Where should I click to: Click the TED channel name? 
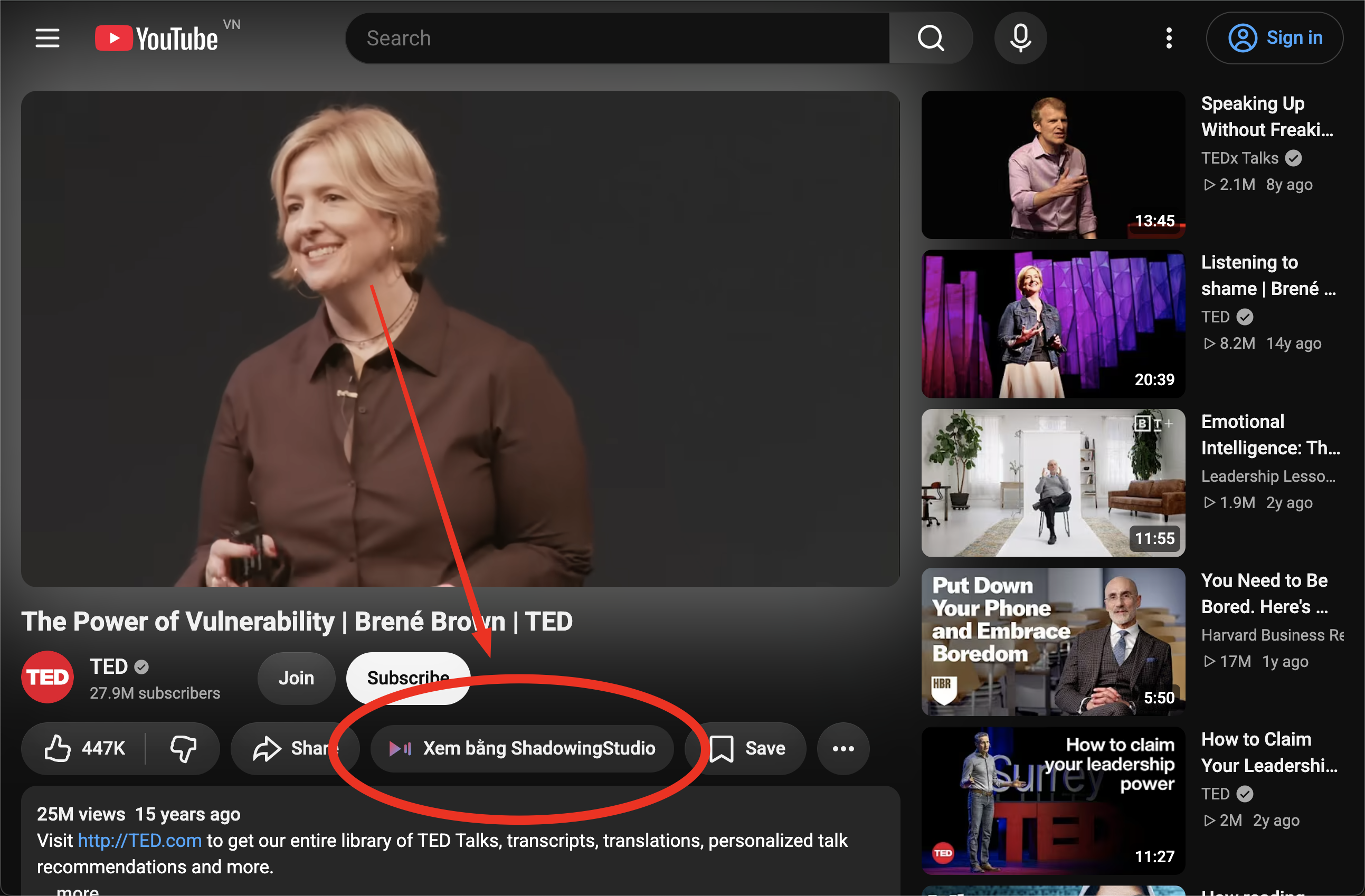coord(108,666)
